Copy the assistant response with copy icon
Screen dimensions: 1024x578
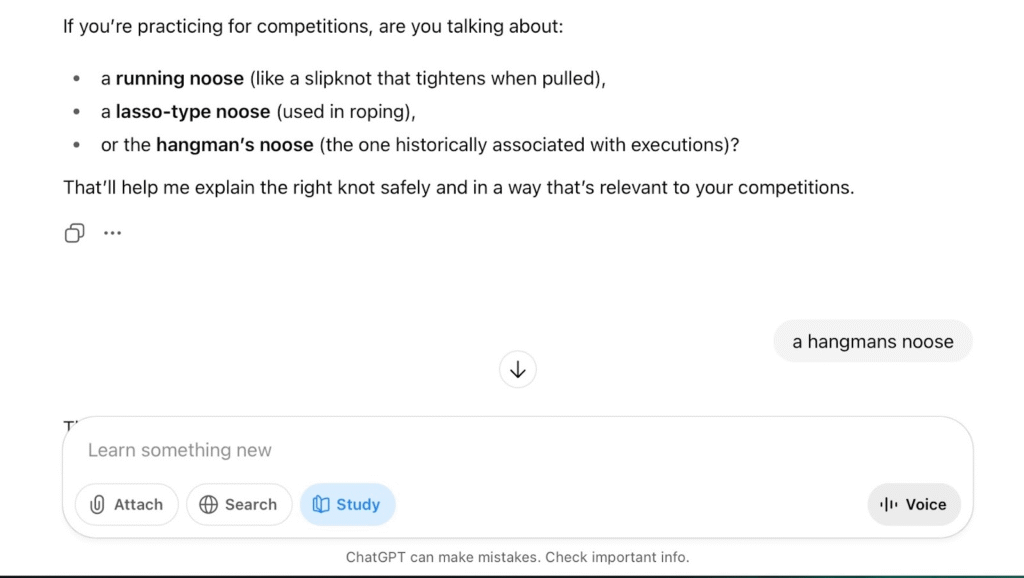click(x=74, y=233)
